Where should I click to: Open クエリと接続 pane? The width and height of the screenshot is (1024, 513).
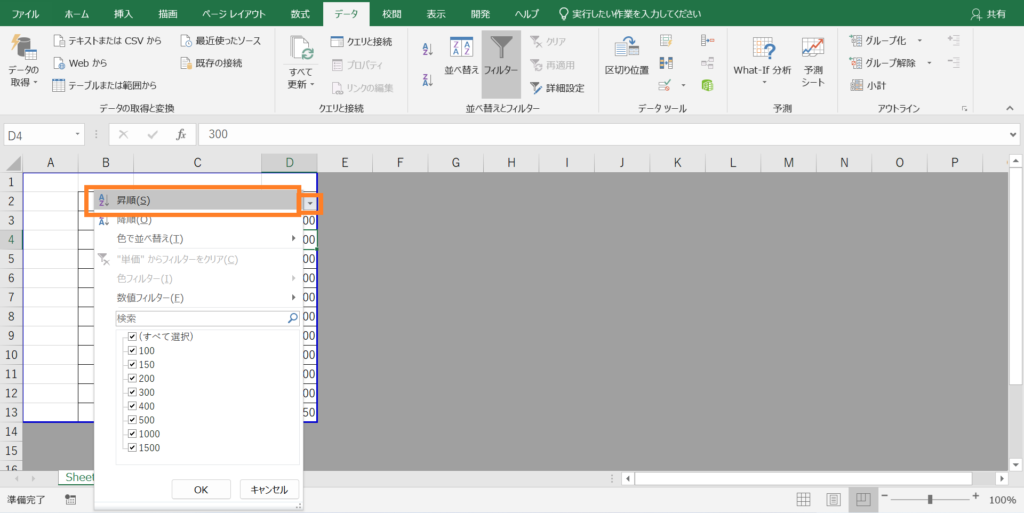tap(361, 42)
